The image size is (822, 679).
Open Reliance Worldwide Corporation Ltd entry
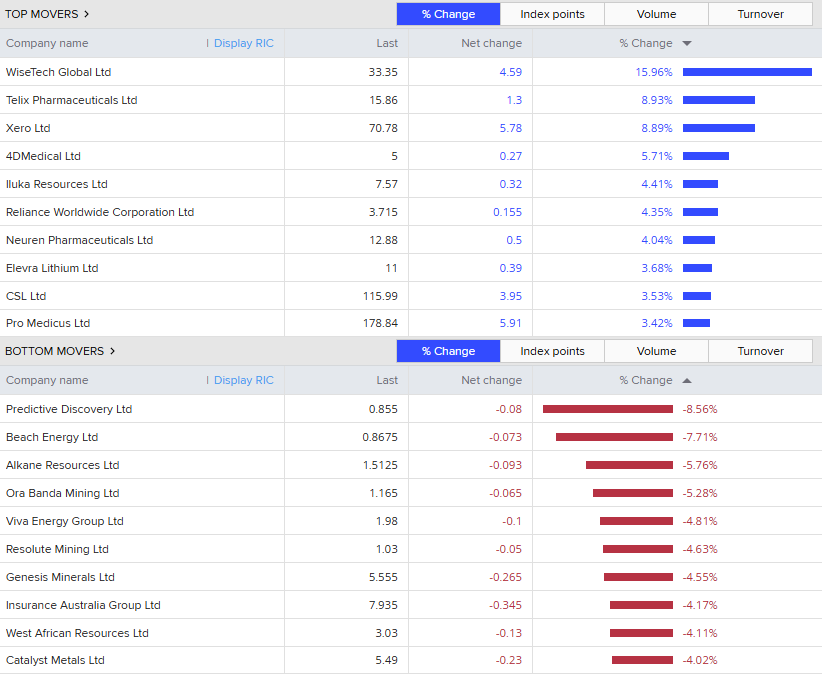tap(100, 212)
